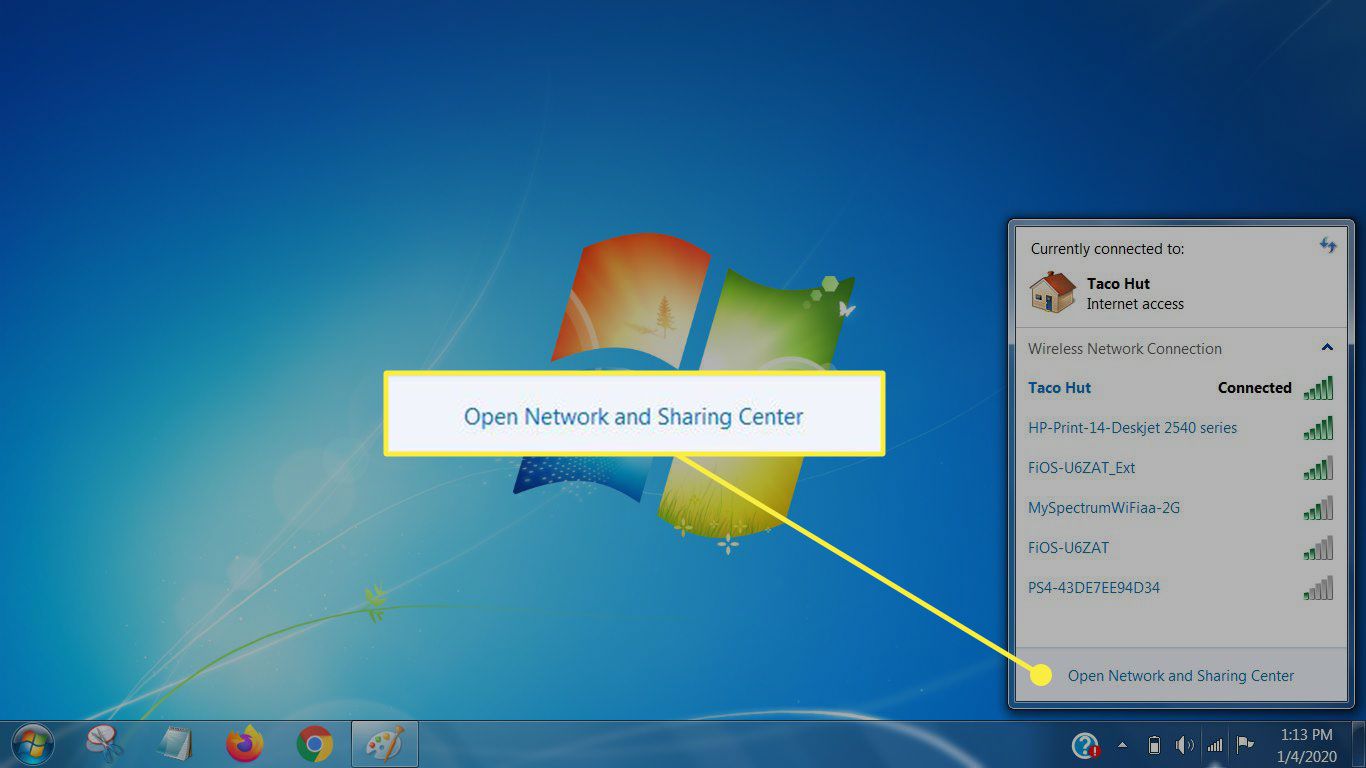Click the MySpectrumWiFiaa-2G signal strength bars
This screenshot has width=1366, height=768.
1318,508
